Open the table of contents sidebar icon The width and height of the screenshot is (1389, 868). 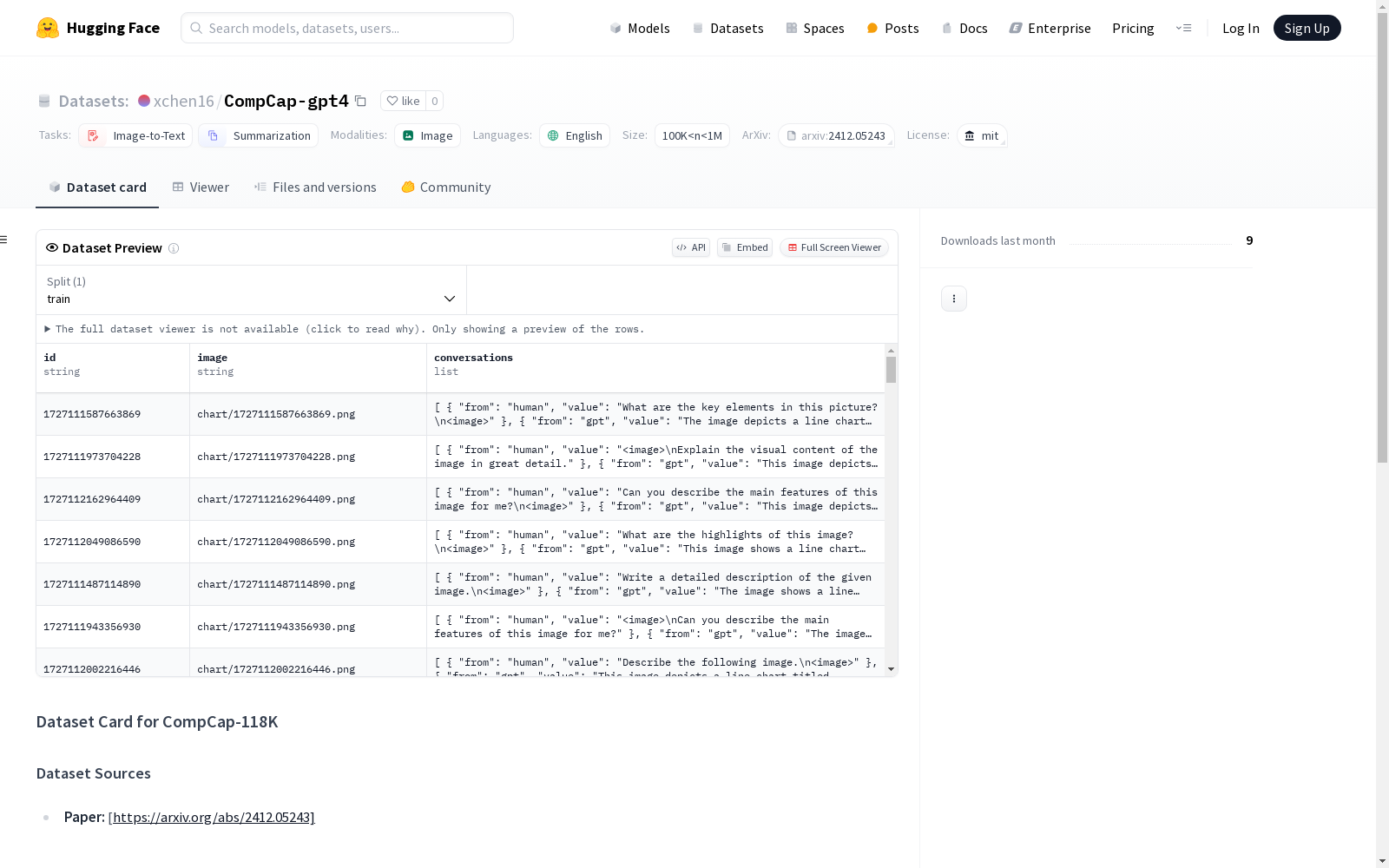click(4, 240)
